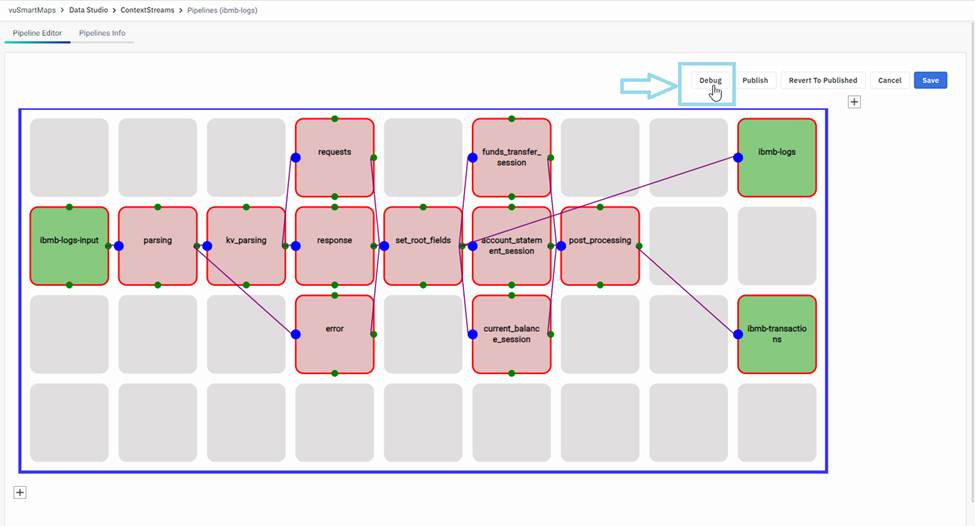Go to Data Studio breadcrumb
The width and height of the screenshot is (975, 526).
coord(90,9)
